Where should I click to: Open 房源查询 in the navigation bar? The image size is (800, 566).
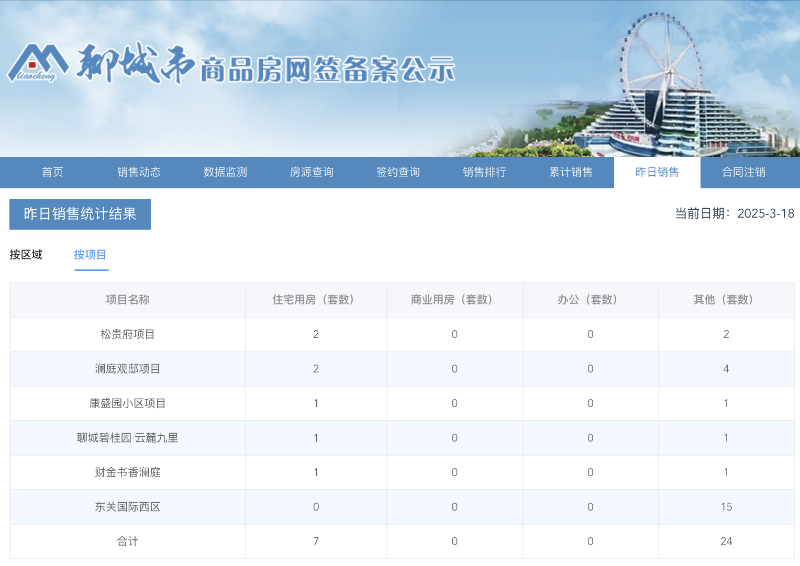pos(312,173)
